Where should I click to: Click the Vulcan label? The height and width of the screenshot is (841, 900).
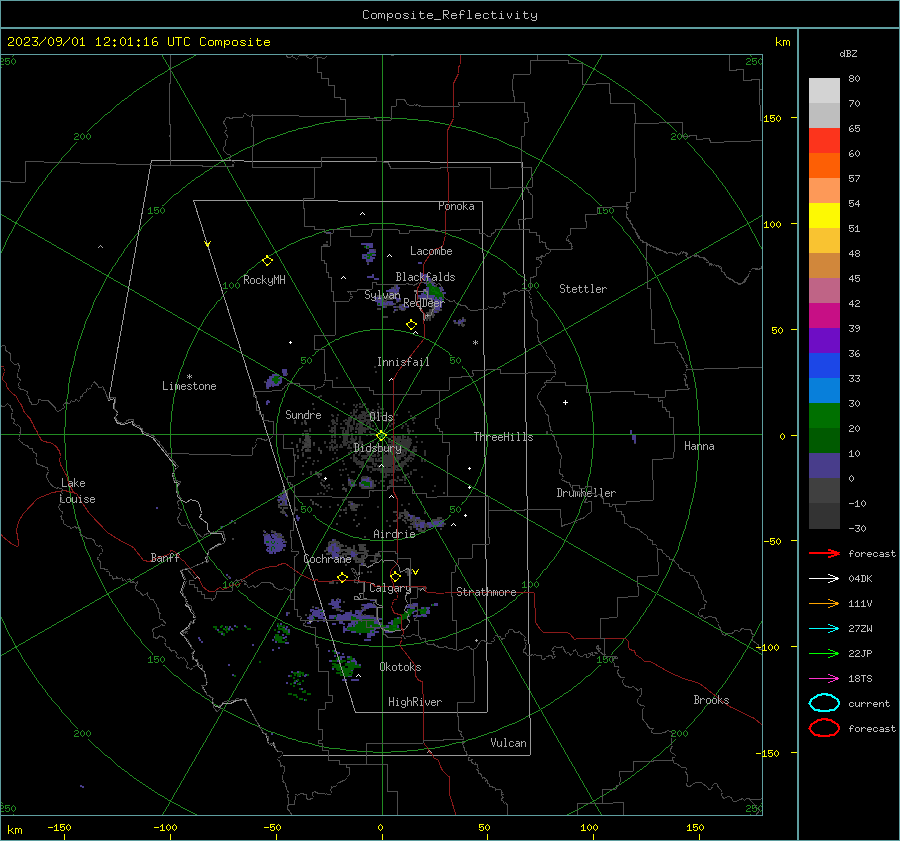click(508, 743)
